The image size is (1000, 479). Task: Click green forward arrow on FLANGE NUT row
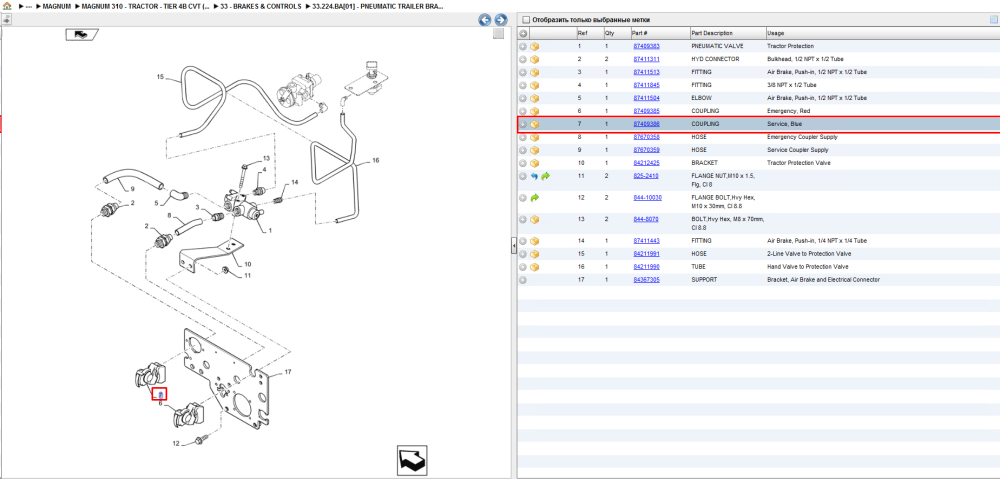tap(545, 176)
